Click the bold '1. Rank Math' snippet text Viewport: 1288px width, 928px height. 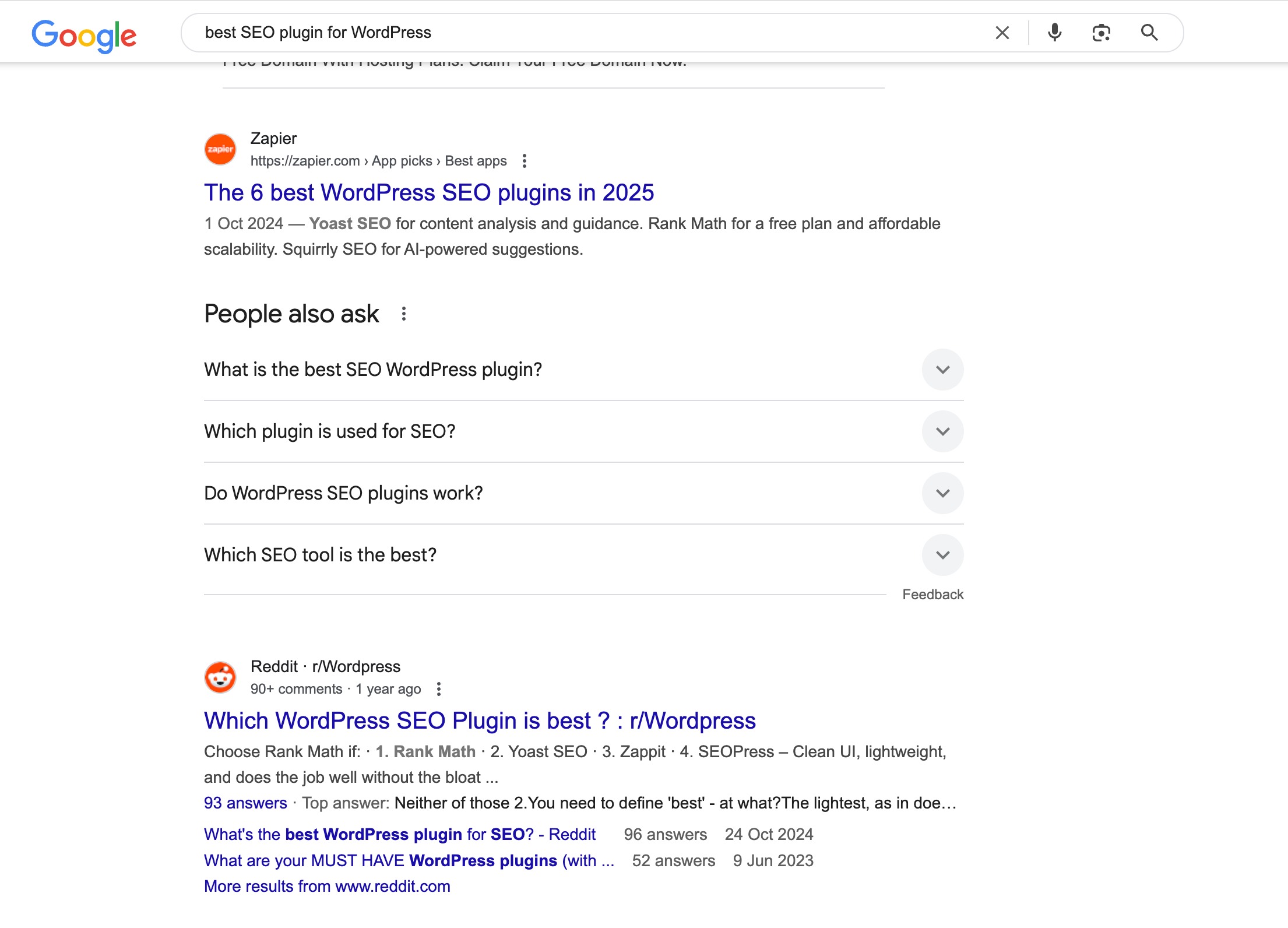click(425, 752)
